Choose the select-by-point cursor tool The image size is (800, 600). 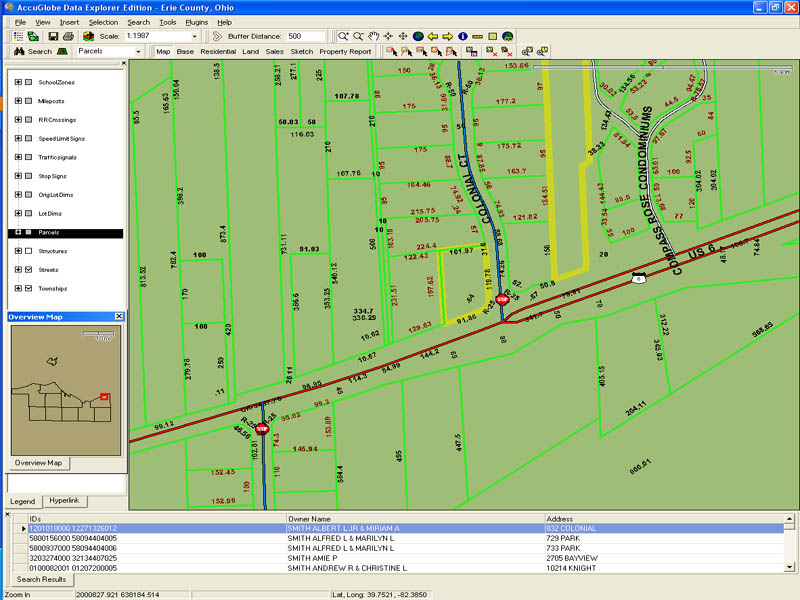[391, 52]
